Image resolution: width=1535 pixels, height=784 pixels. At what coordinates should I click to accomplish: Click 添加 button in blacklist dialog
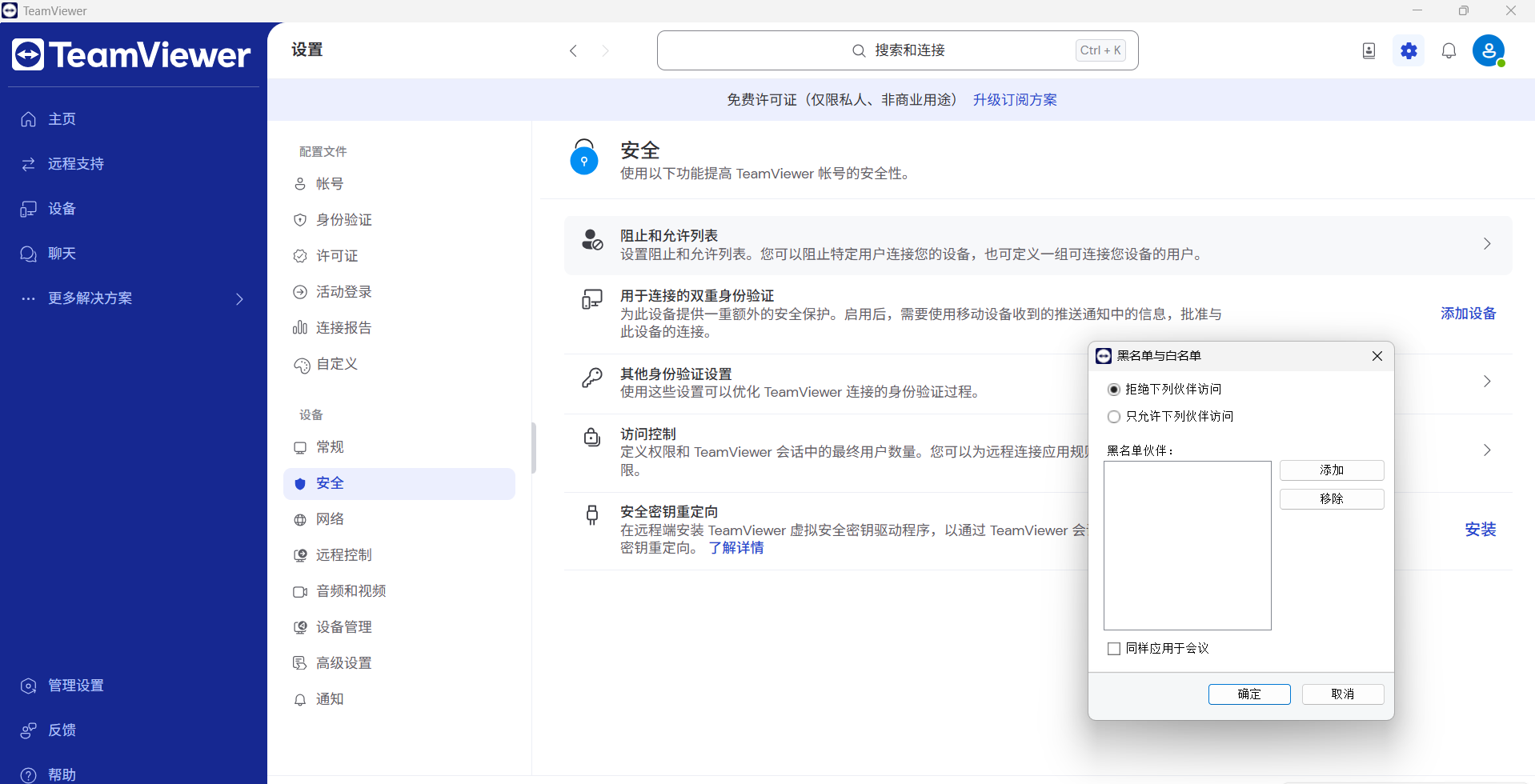tap(1332, 470)
